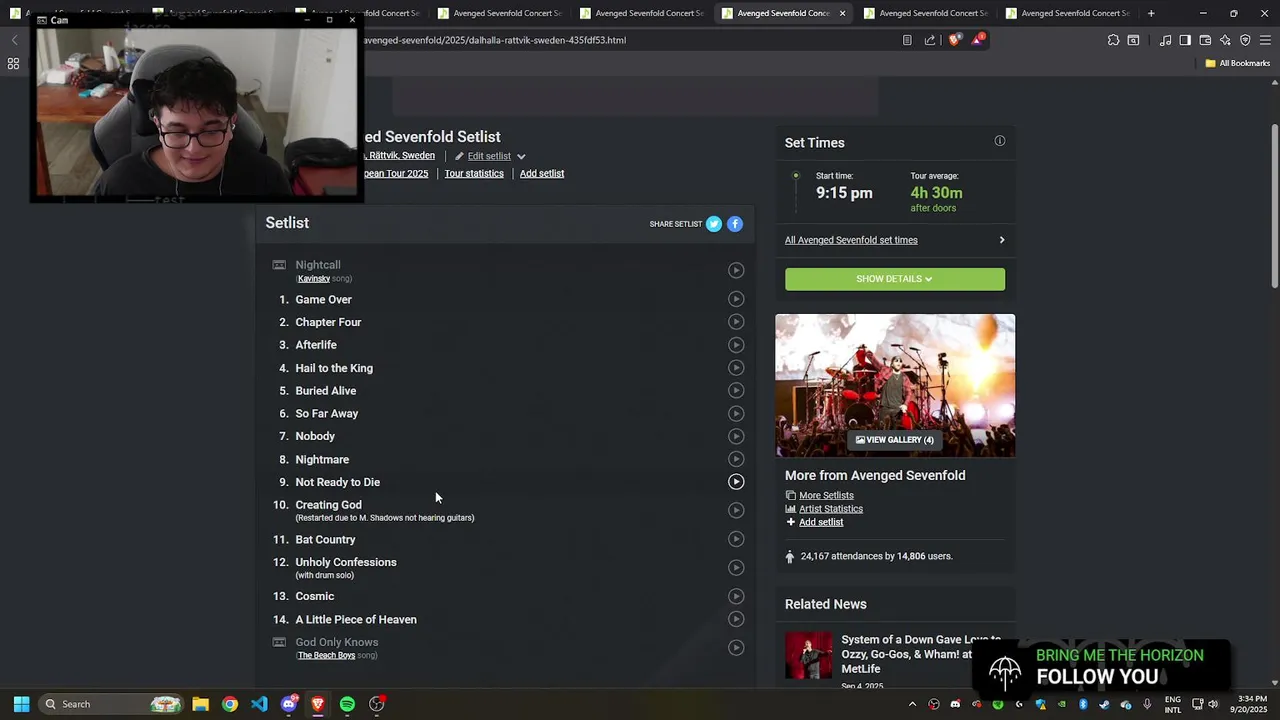Screen dimensions: 1280x720
Task: Play video for Bat Country
Action: [x=736, y=539]
